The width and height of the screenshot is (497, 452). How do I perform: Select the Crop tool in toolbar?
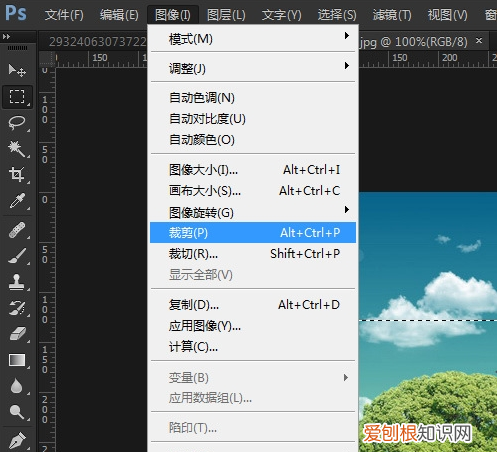(x=17, y=175)
